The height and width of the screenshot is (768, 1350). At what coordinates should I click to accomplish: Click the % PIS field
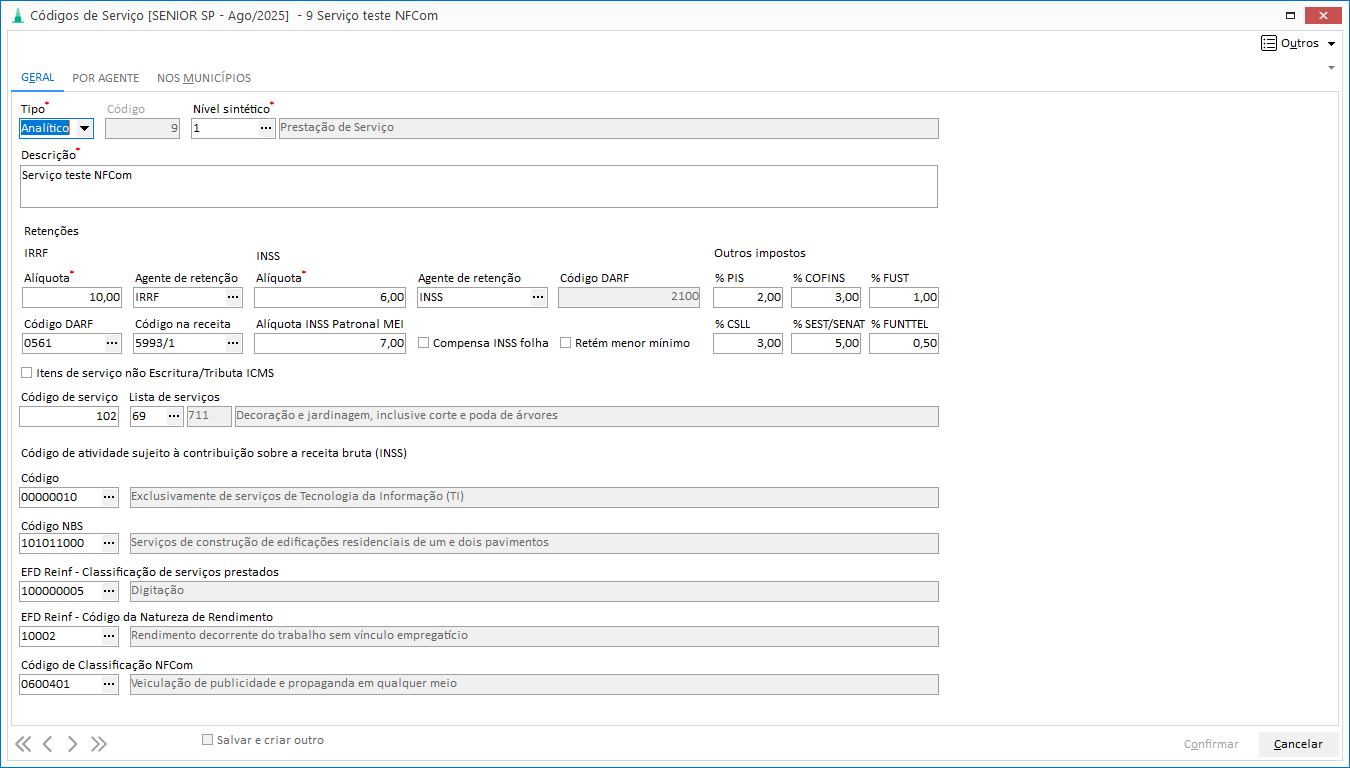[748, 297]
